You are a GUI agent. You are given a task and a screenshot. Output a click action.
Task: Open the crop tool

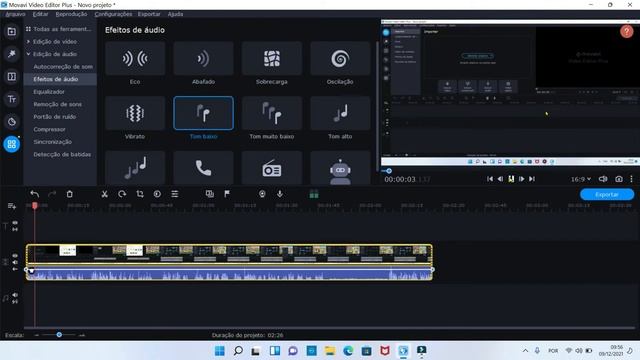point(140,194)
